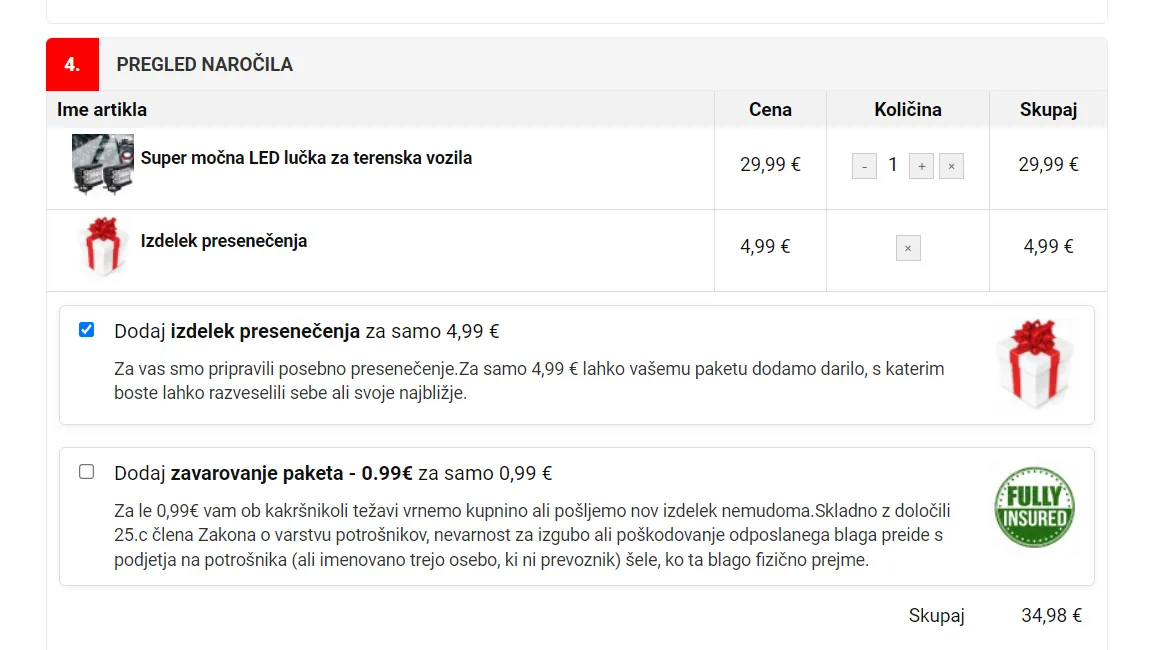The image size is (1154, 650).
Task: Open Izdelek presenečenja product name
Action: (x=224, y=241)
